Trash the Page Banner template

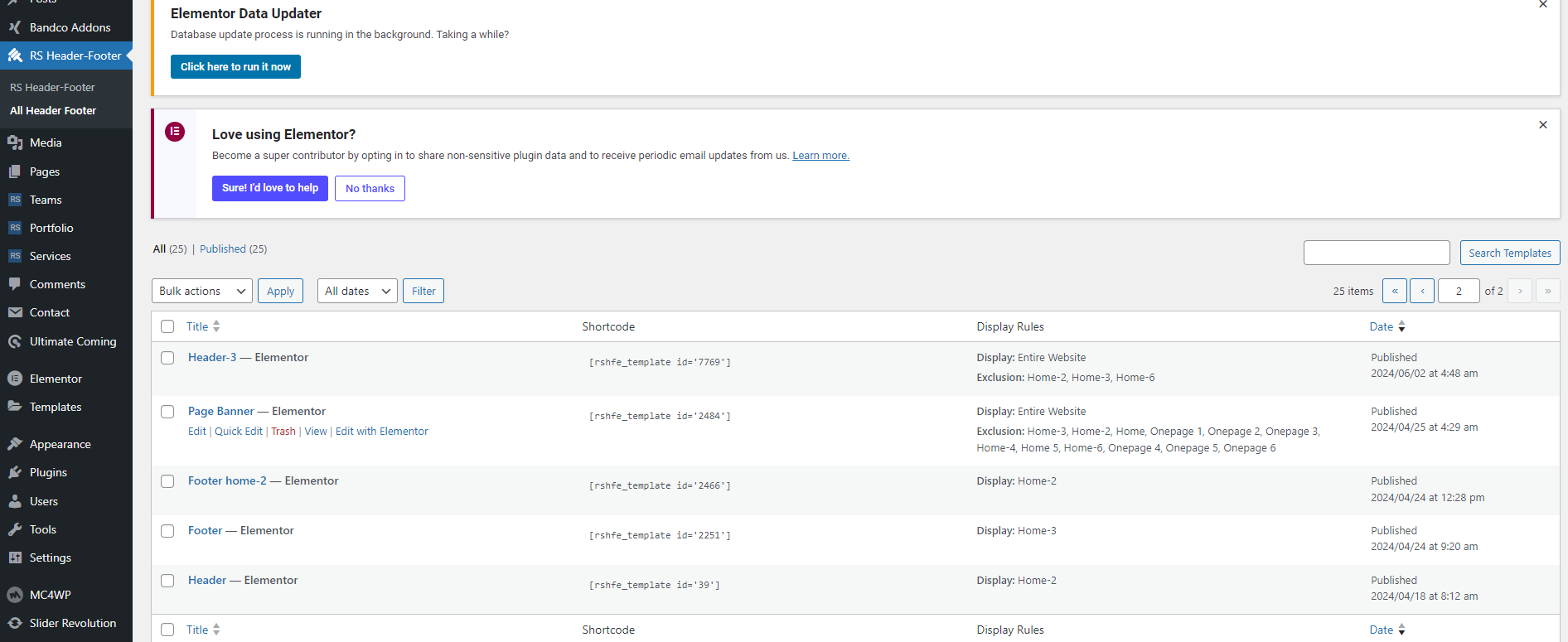point(283,431)
